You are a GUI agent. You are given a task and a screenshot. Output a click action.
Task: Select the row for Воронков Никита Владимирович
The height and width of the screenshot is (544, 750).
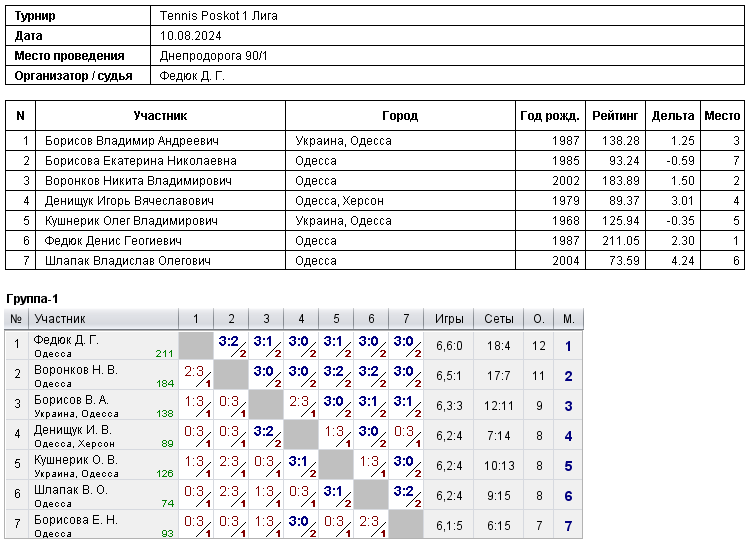(375, 181)
